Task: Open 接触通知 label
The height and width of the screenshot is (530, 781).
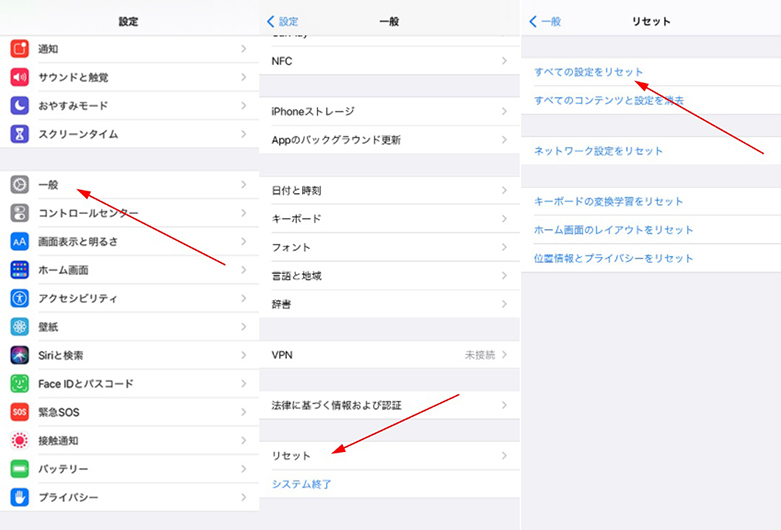Action: (x=58, y=440)
